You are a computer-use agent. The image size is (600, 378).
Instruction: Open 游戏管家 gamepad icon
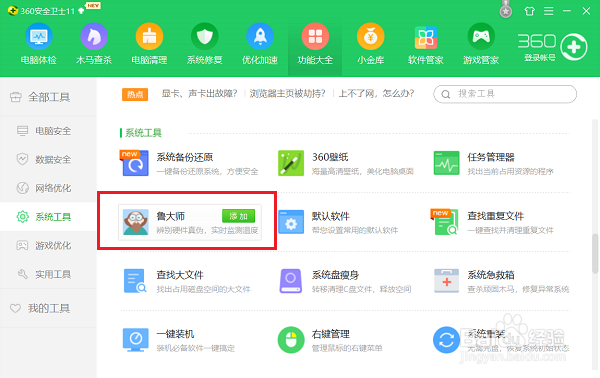pos(481,36)
